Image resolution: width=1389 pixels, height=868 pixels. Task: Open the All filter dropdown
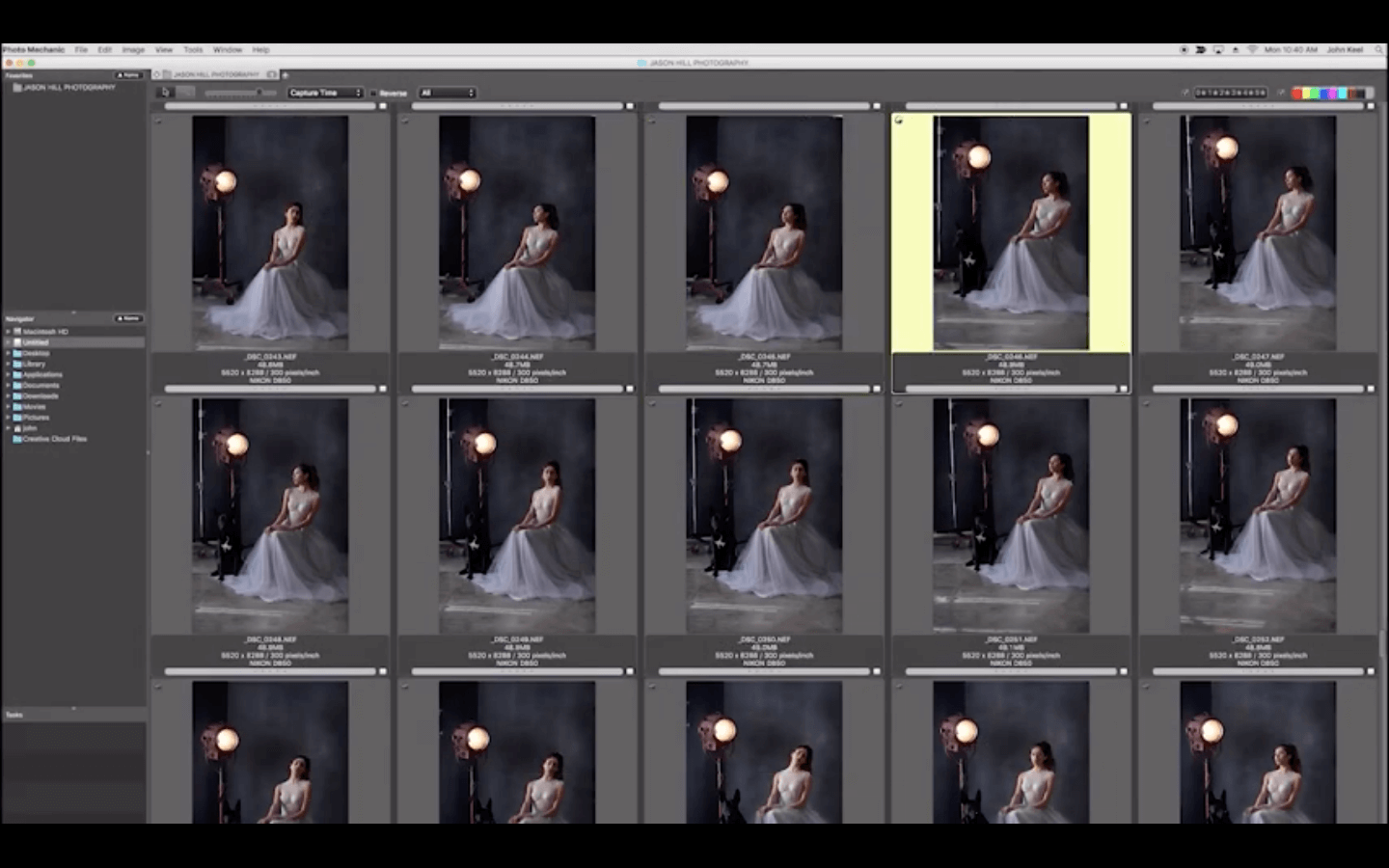click(447, 93)
